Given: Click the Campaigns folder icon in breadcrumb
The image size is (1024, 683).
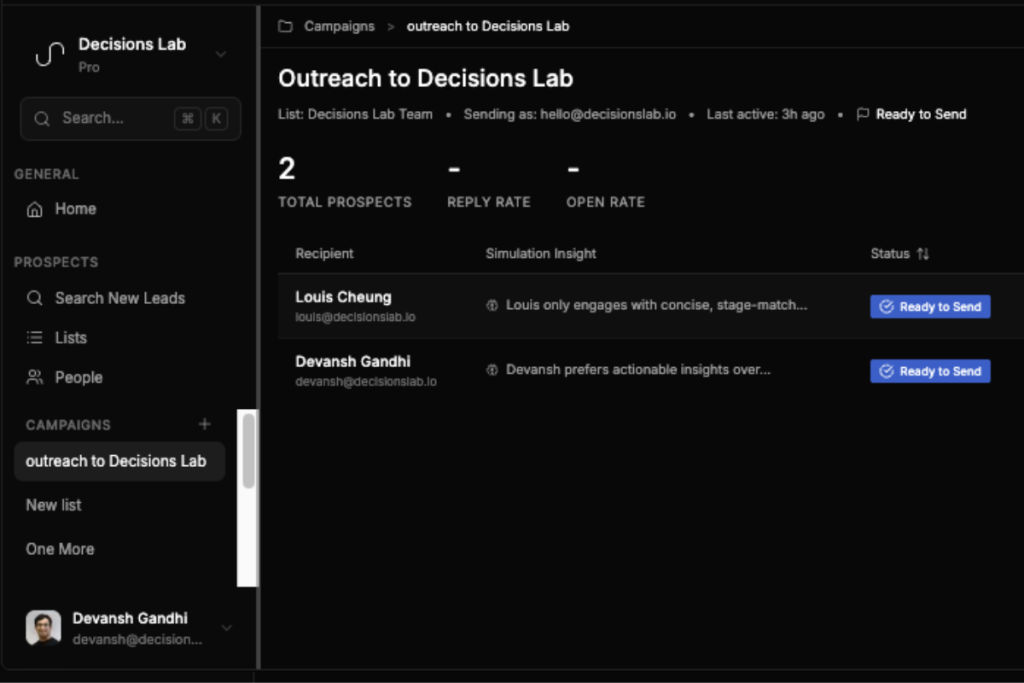Looking at the screenshot, I should click(285, 26).
